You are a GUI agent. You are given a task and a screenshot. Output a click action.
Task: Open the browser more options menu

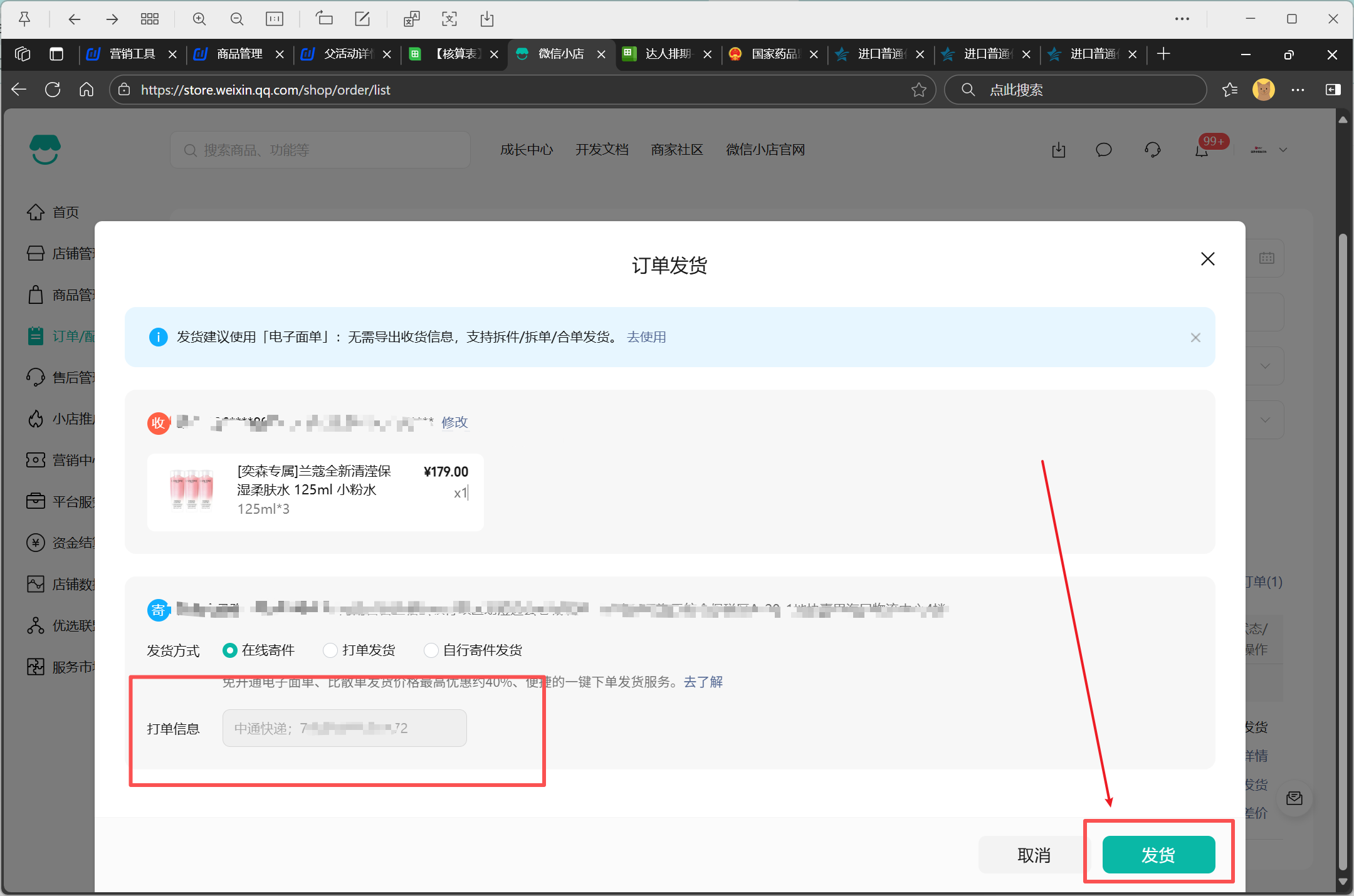click(1298, 90)
